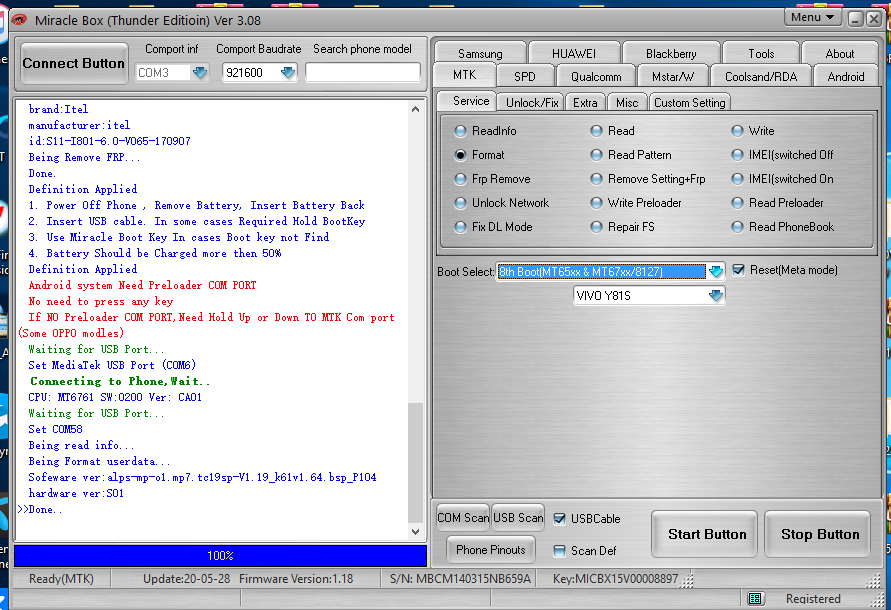Click the Miracle Box red logo icon

pos(19,20)
